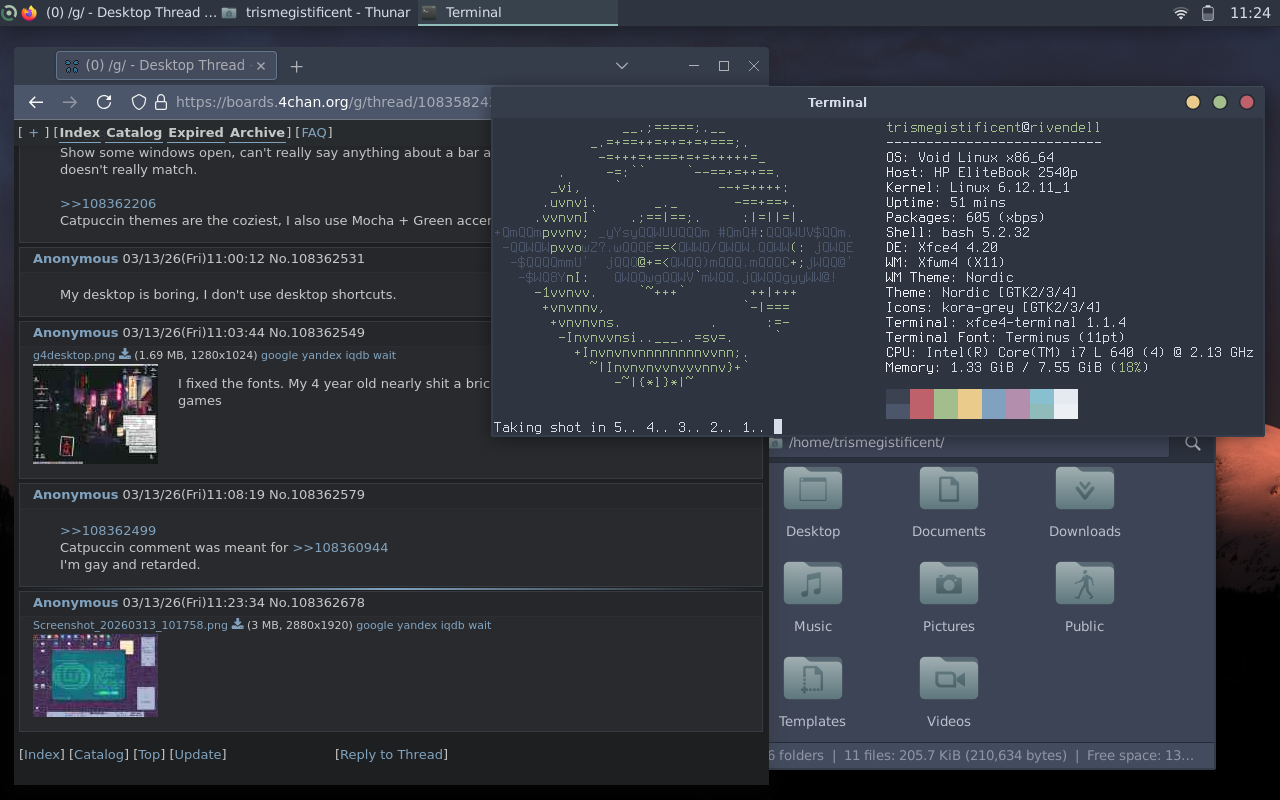Image resolution: width=1280 pixels, height=800 pixels.
Task: Open the Catalog link in top navigation
Action: 134,132
